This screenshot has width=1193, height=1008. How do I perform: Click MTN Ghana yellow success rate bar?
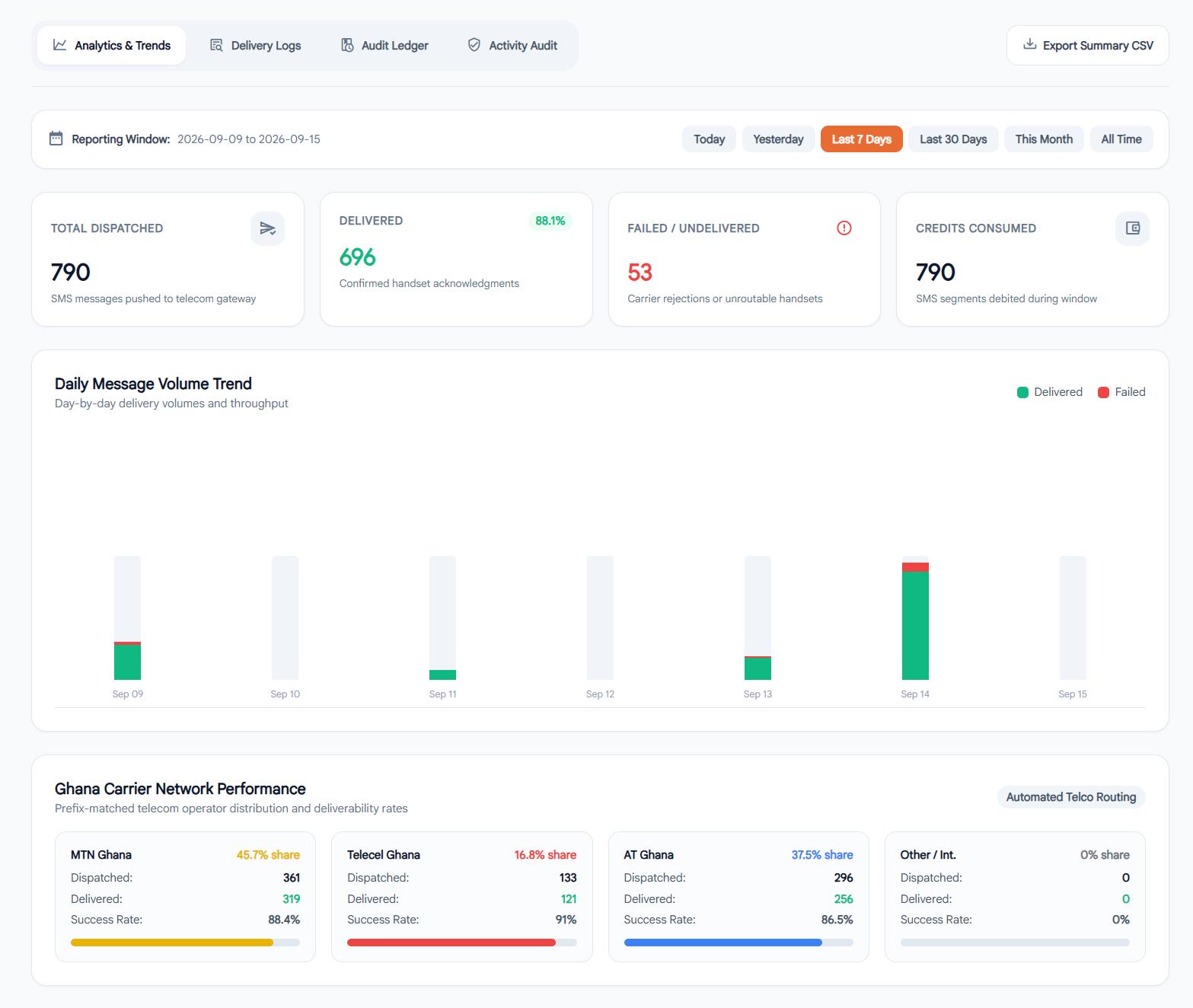pos(185,943)
